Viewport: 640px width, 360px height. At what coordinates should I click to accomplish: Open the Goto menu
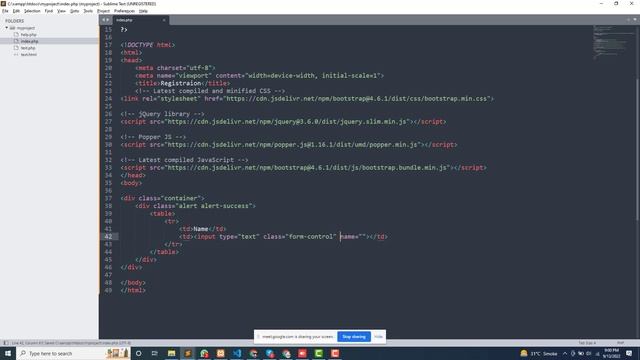tap(74, 11)
